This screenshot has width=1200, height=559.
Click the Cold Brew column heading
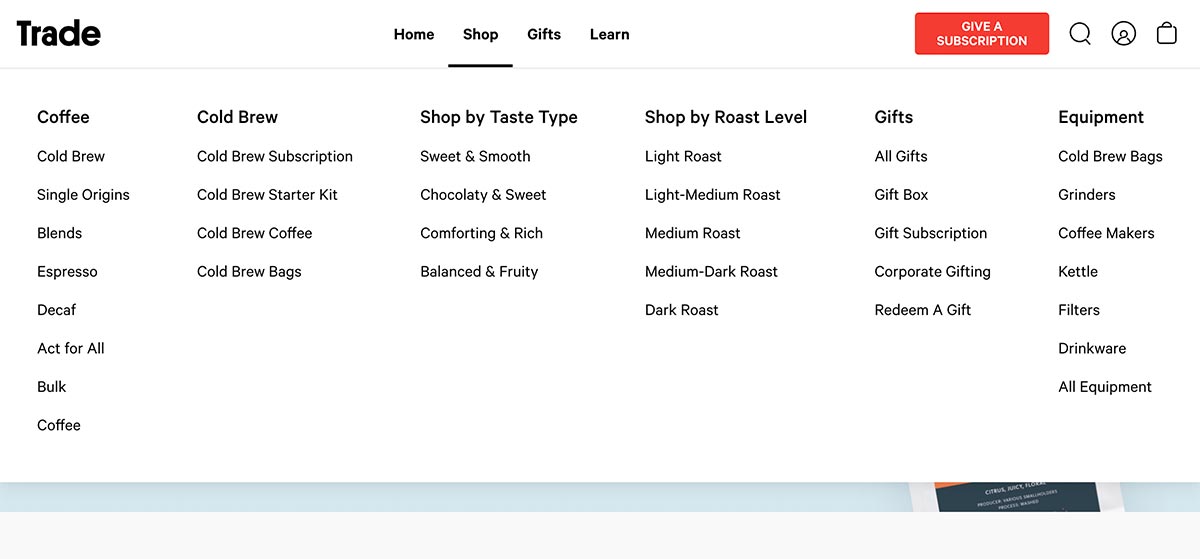pyautogui.click(x=237, y=117)
